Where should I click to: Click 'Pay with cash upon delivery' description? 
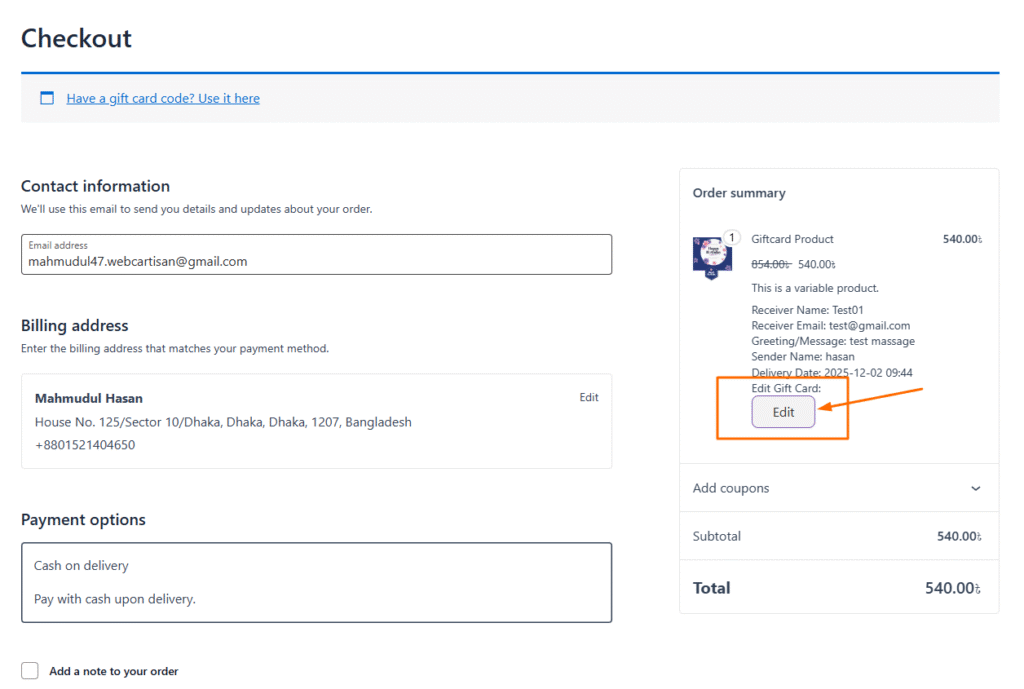click(115, 600)
